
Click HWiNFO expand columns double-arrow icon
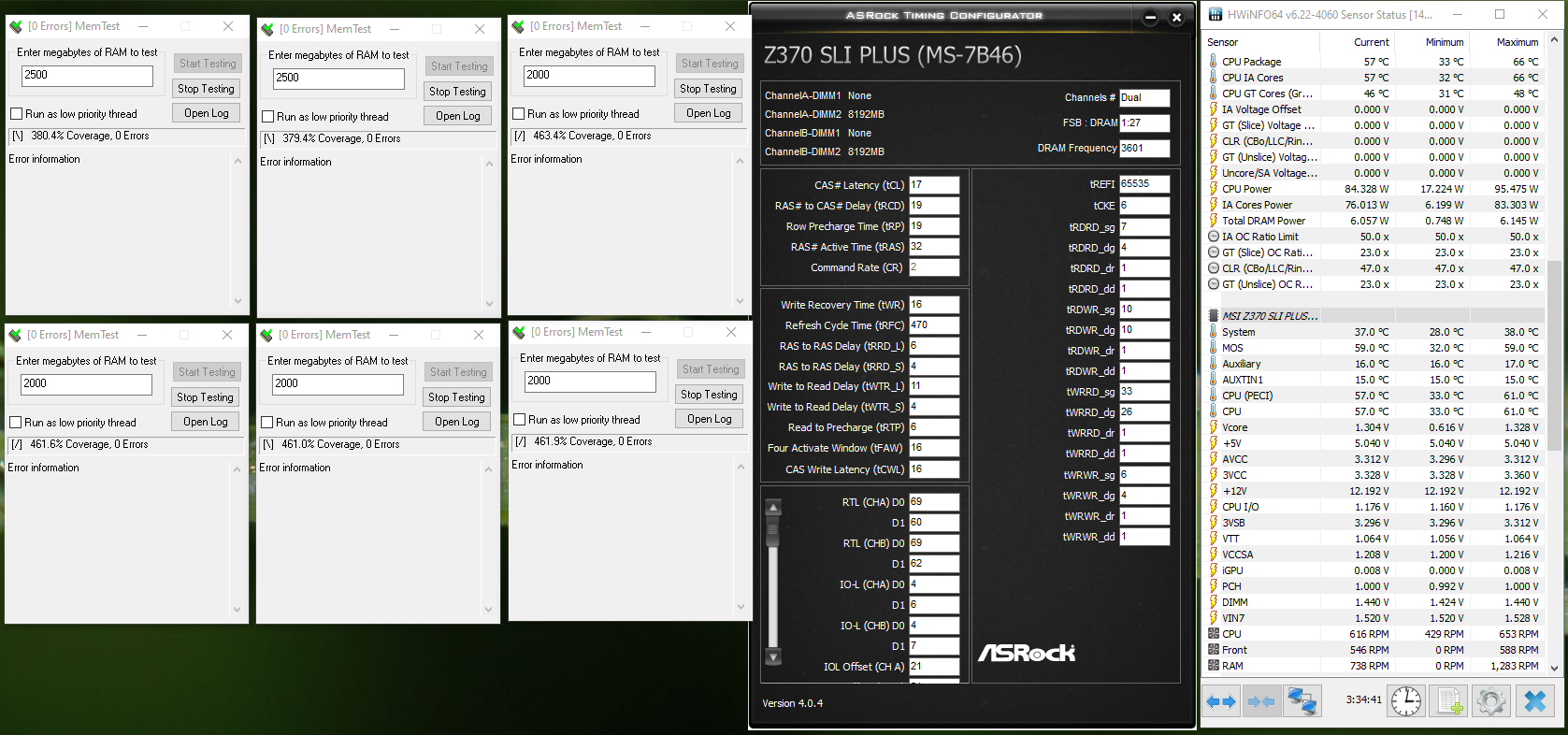pos(1221,700)
